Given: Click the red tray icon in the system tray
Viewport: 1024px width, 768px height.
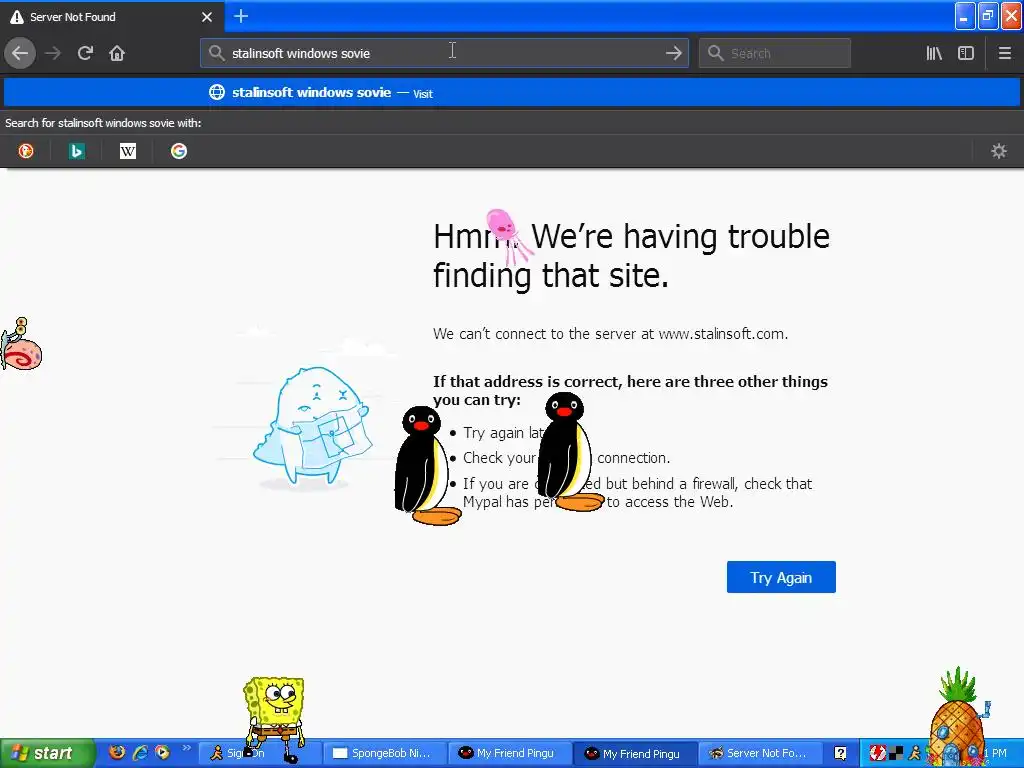Looking at the screenshot, I should pyautogui.click(x=877, y=753).
